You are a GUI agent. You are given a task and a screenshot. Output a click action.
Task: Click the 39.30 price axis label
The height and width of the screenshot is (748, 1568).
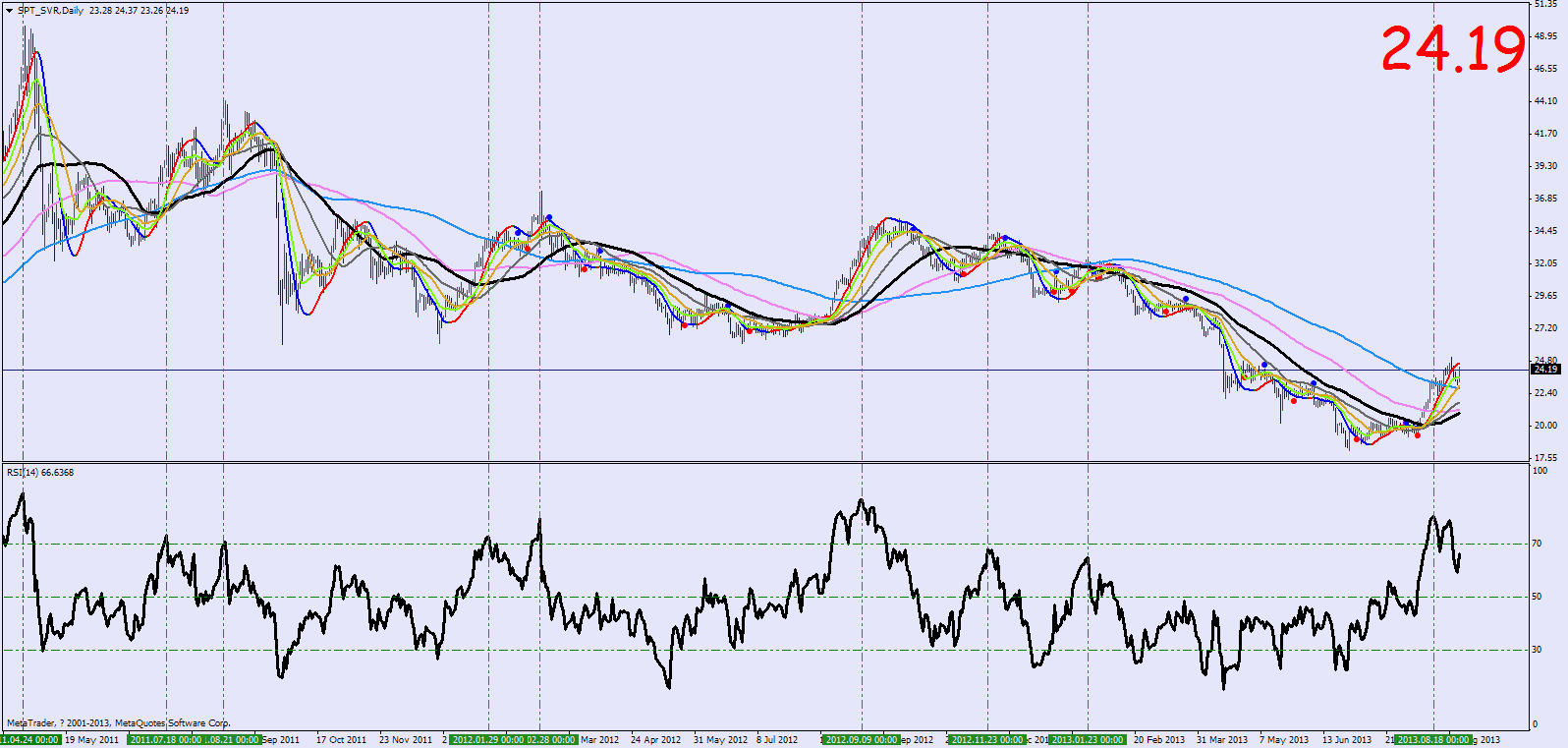click(1545, 166)
